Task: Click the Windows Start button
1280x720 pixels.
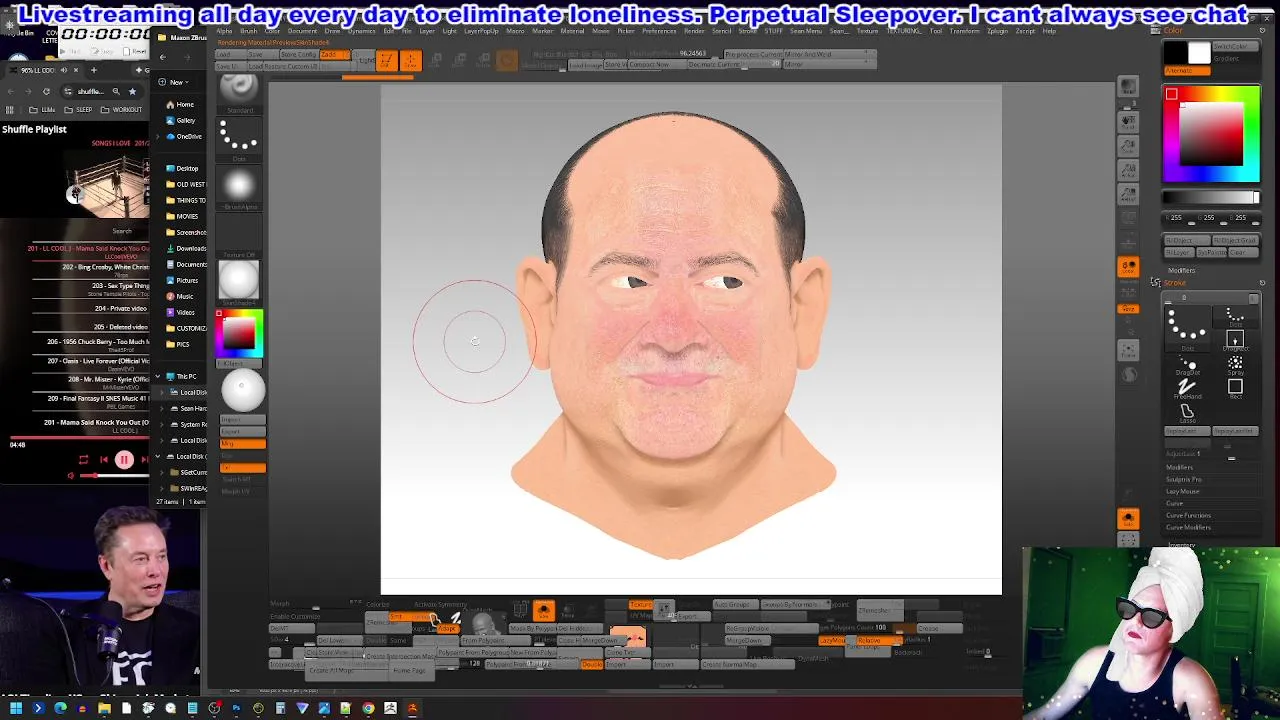Action: point(16,708)
